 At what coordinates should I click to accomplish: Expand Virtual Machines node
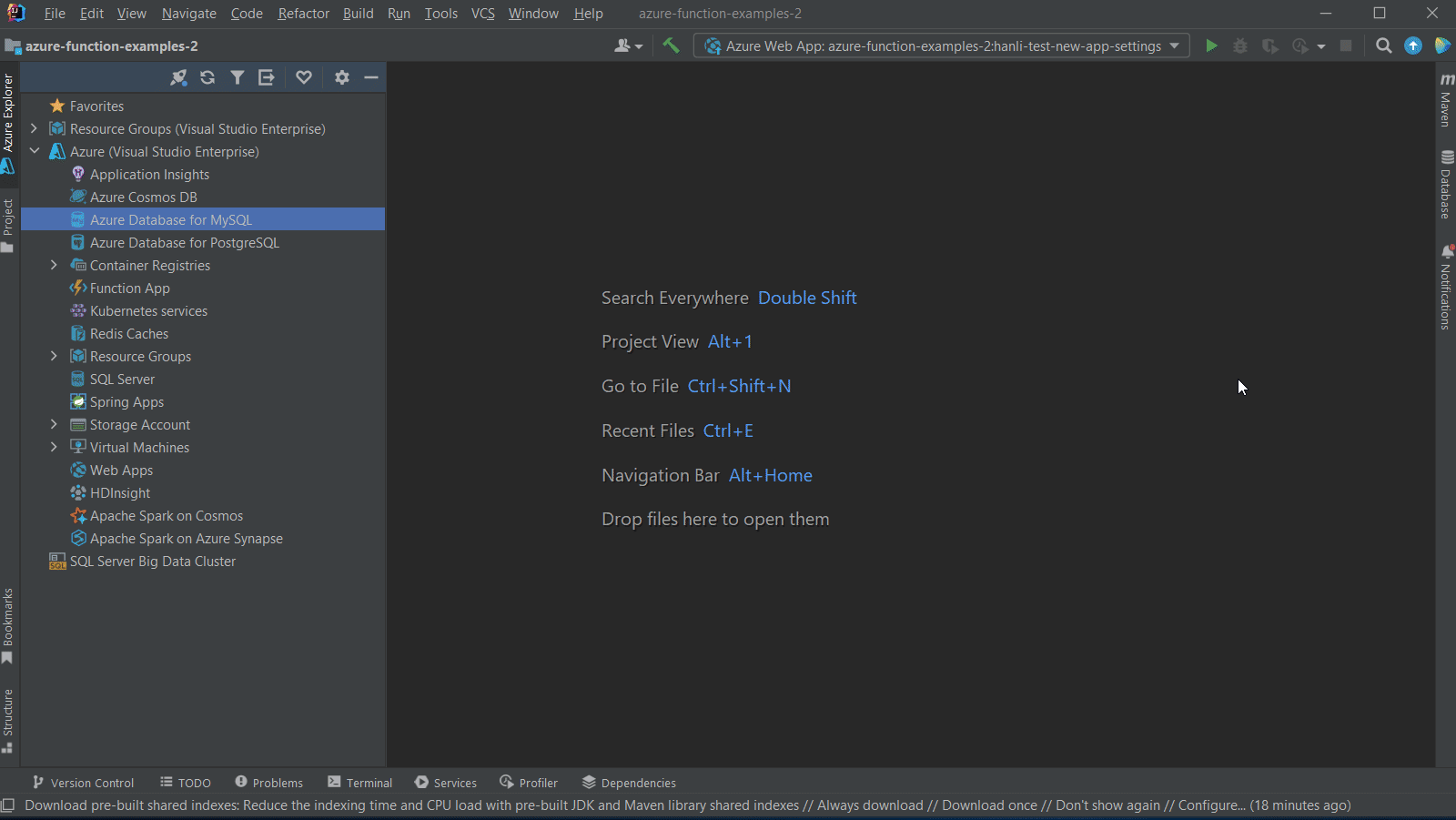pyautogui.click(x=54, y=447)
